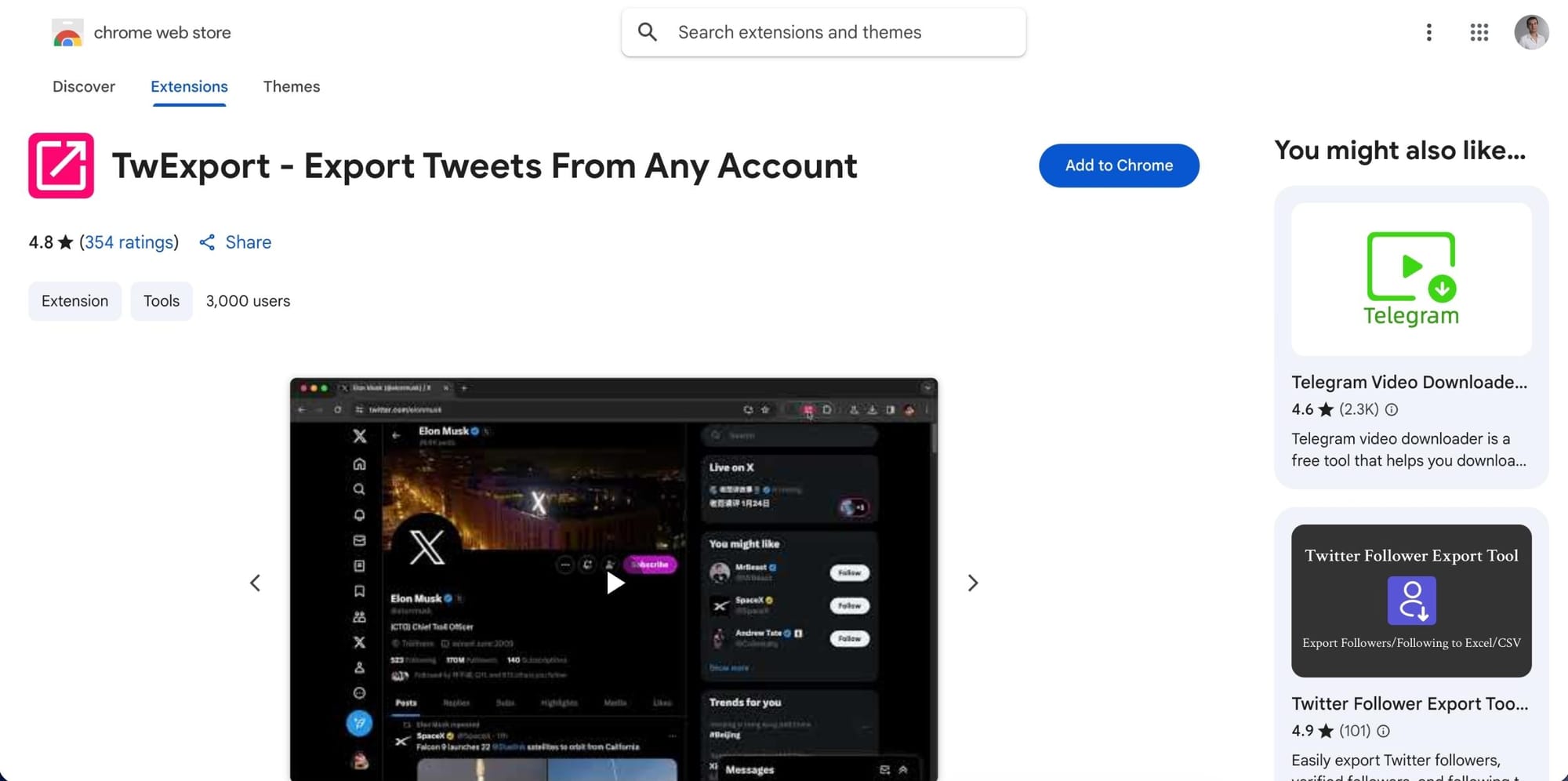Open the Telegram Video Downloader thumbnail
Image resolution: width=1568 pixels, height=781 pixels.
1410,278
